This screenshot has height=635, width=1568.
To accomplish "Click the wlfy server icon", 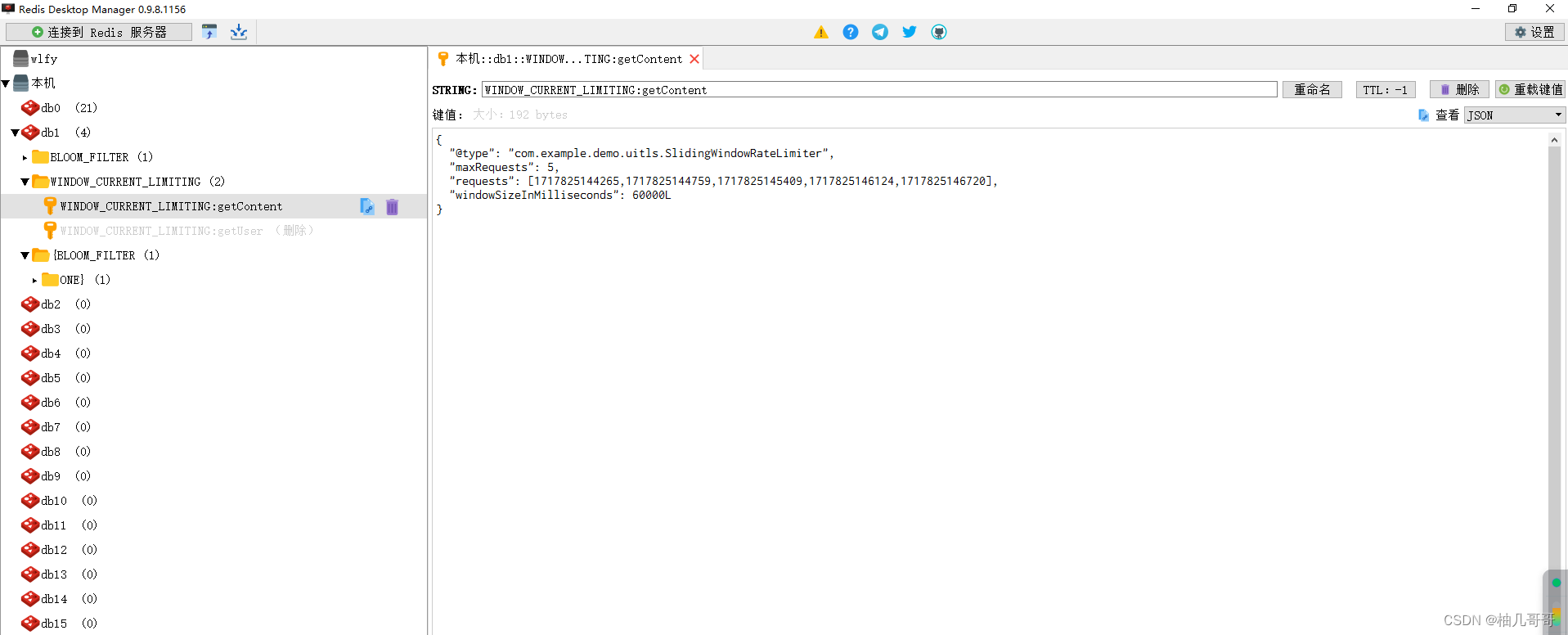I will coord(21,59).
